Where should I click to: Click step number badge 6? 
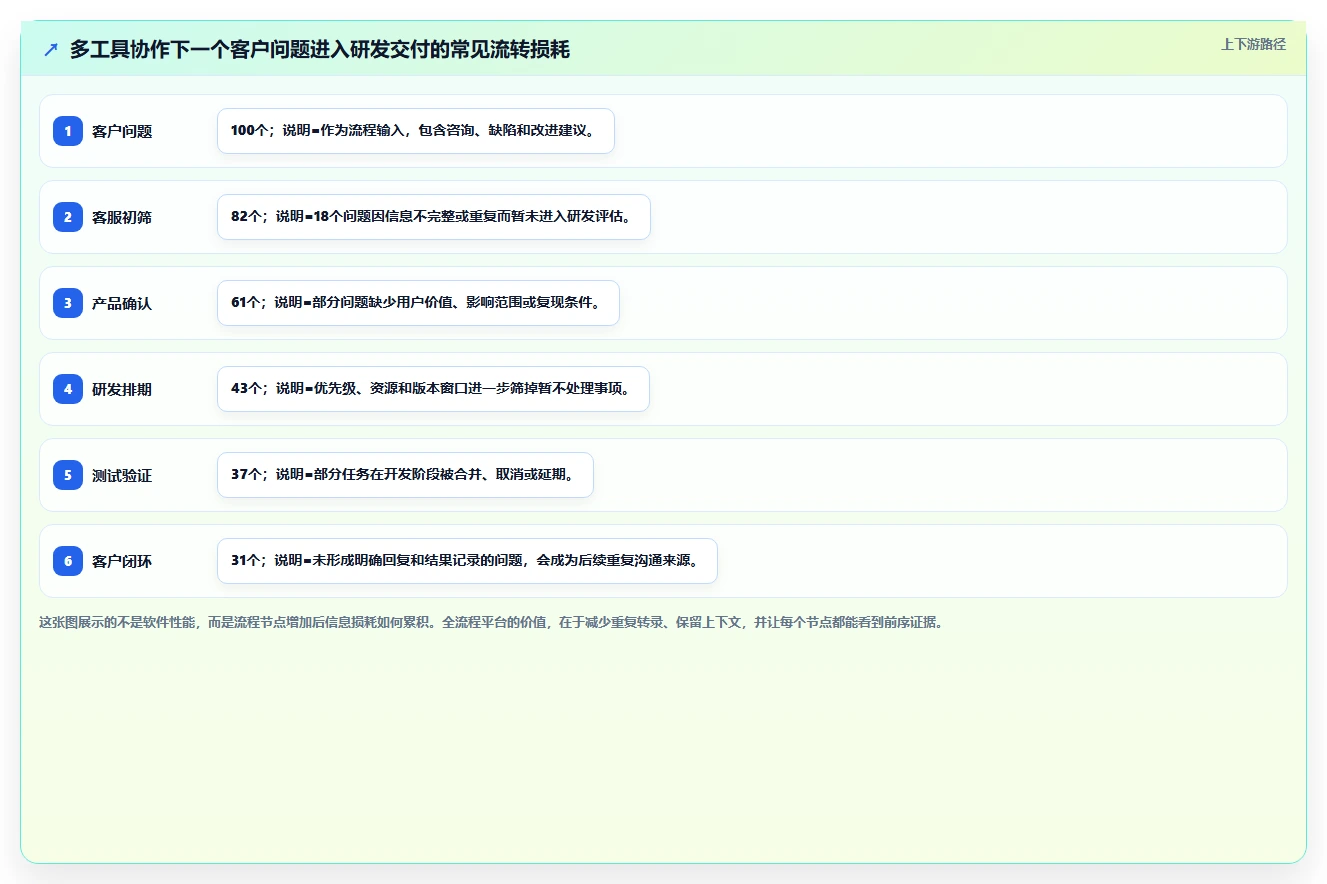[x=68, y=561]
